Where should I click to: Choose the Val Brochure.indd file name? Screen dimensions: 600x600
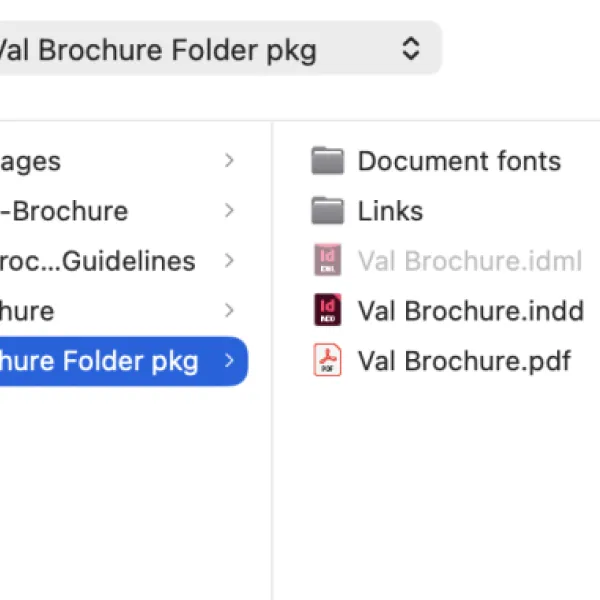coord(471,311)
